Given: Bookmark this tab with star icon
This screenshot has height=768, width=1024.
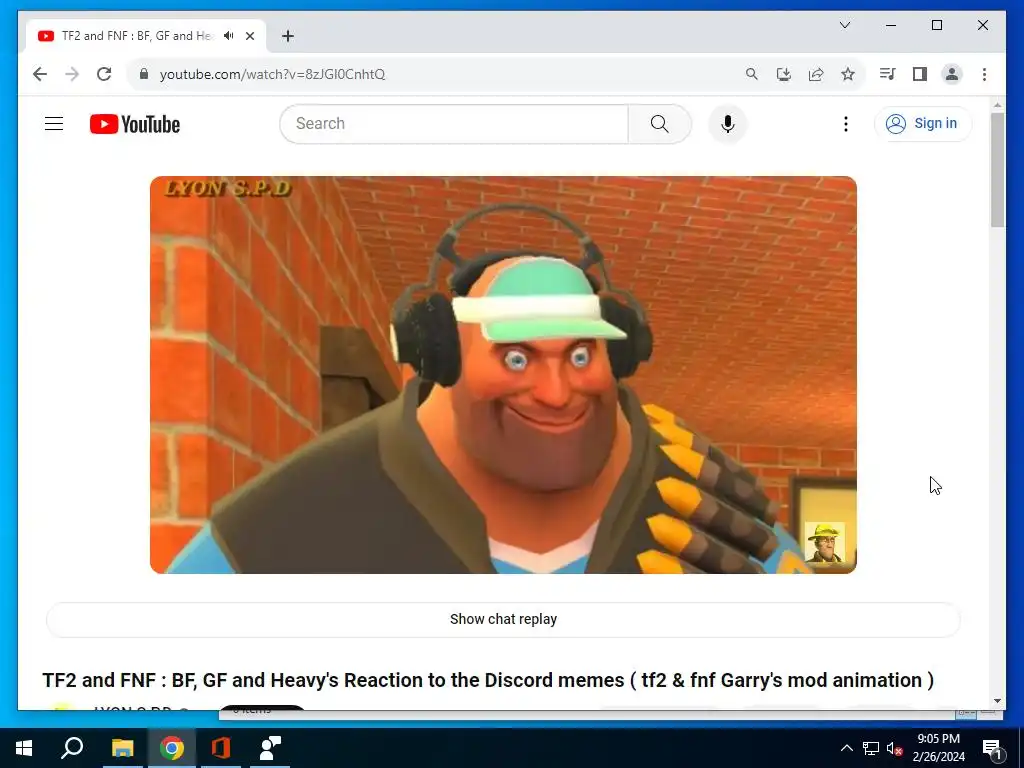Looking at the screenshot, I should coord(848,74).
